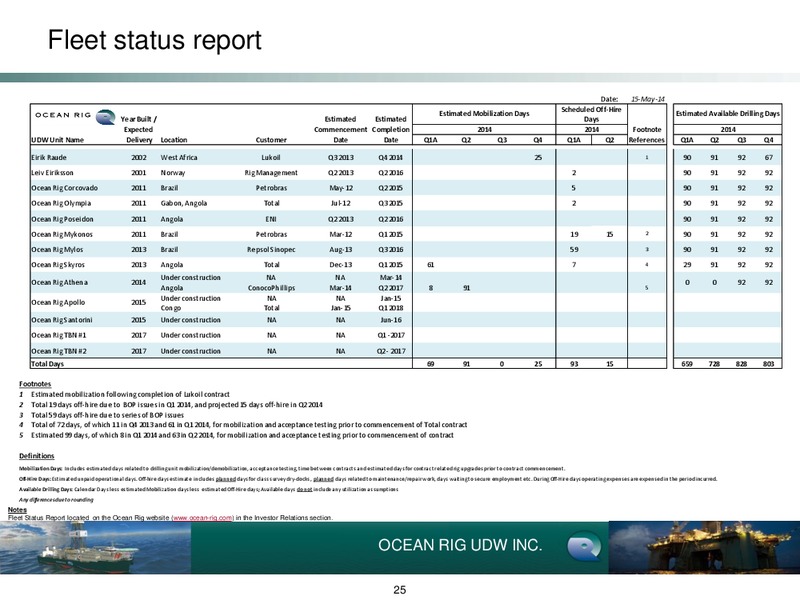The width and height of the screenshot is (800, 600).
Task: Click 'Estimated Mobilization Days' header
Action: pyautogui.click(x=484, y=113)
